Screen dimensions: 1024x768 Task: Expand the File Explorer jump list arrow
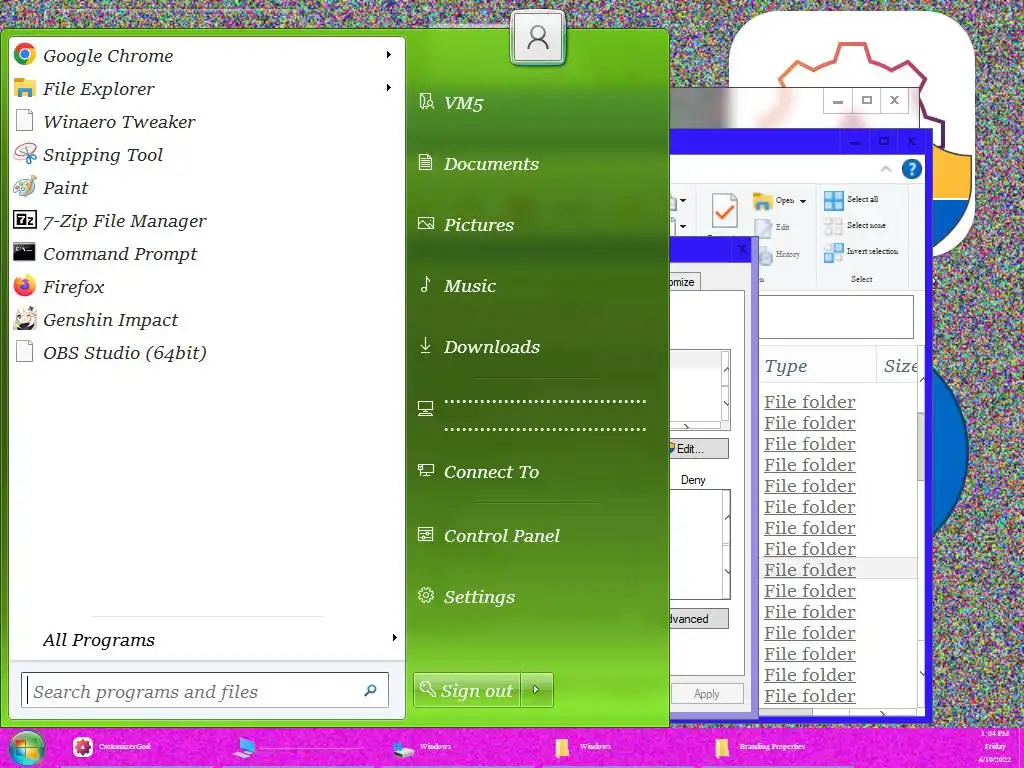tap(389, 88)
